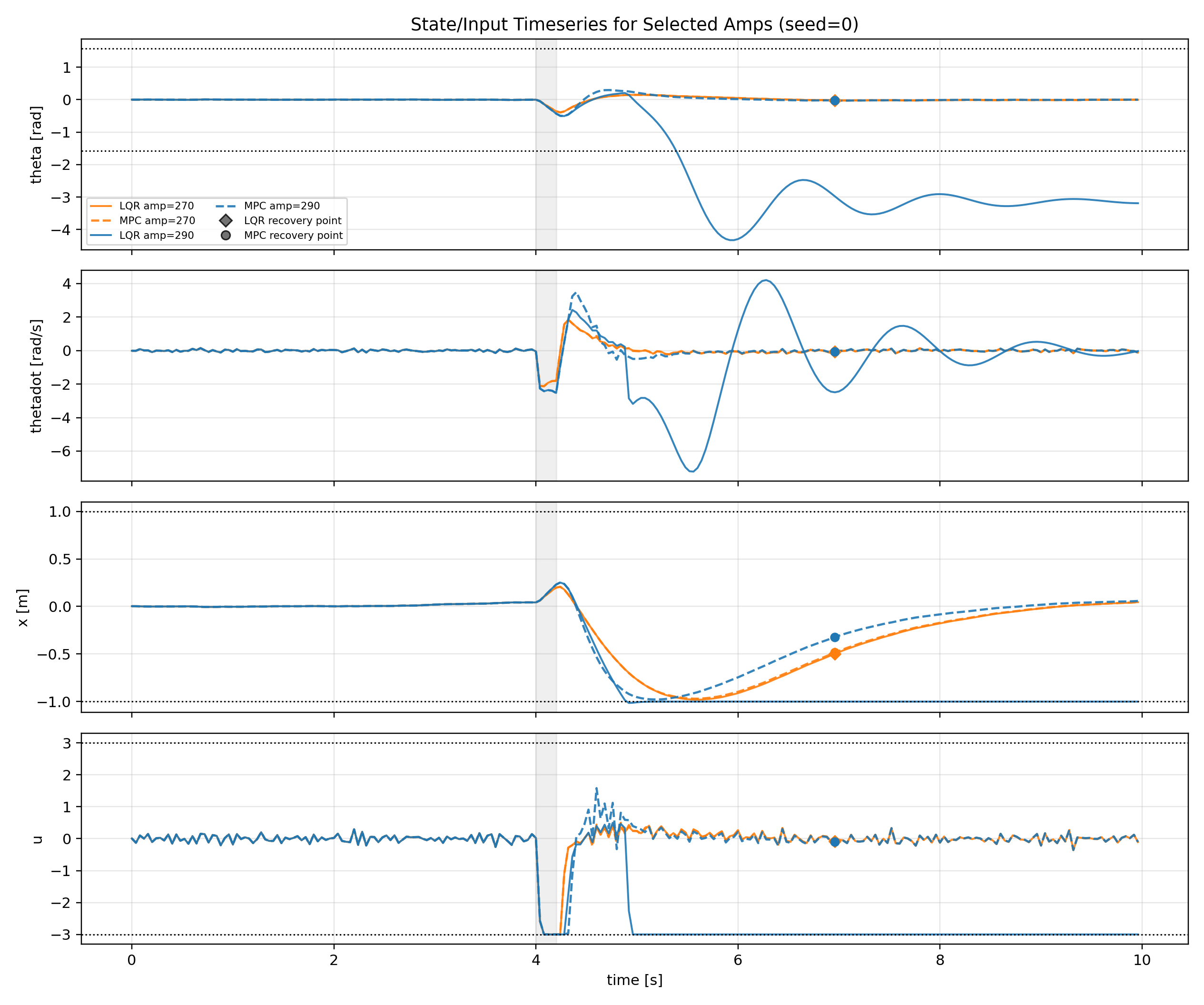This screenshot has width=1204, height=1005.
Task: Click the recovery marker on theta plot
Action: tap(835, 101)
